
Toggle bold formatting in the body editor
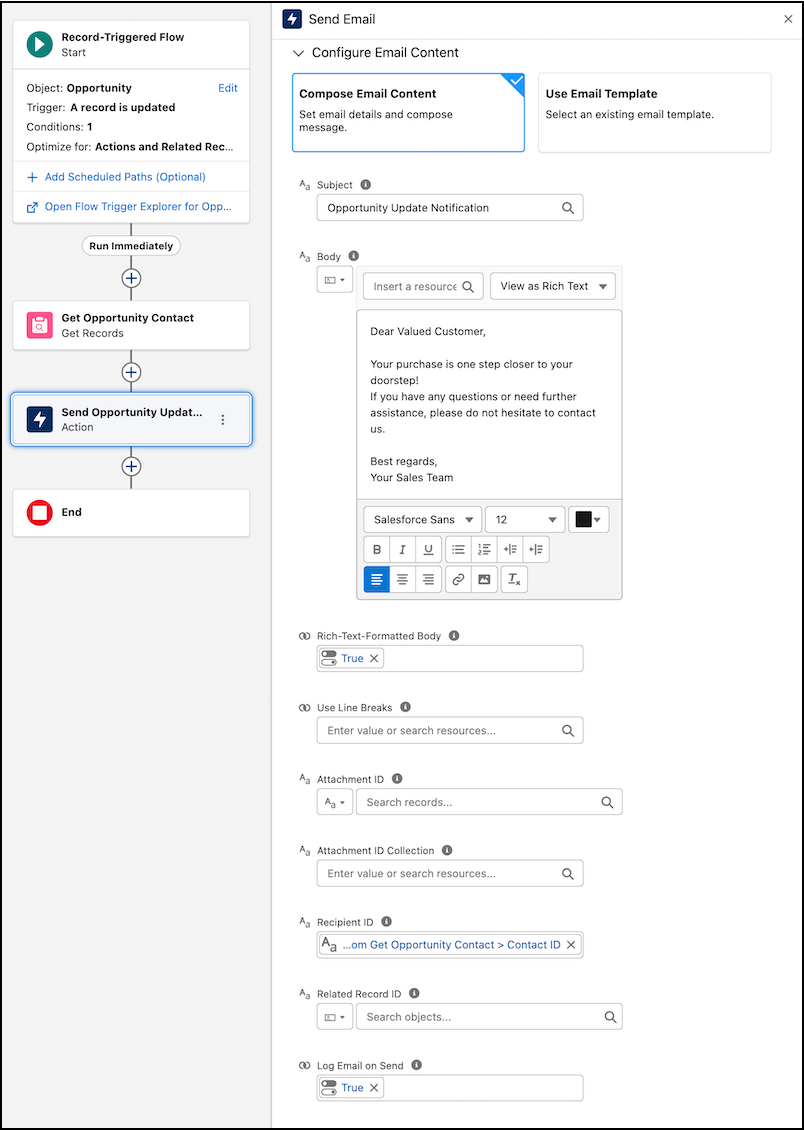(x=377, y=549)
